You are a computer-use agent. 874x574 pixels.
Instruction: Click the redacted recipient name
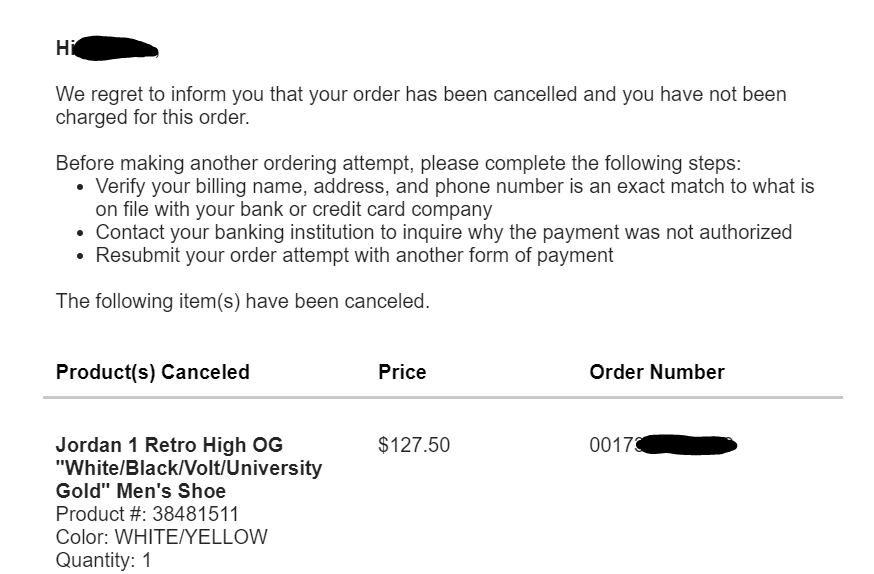pyautogui.click(x=116, y=48)
